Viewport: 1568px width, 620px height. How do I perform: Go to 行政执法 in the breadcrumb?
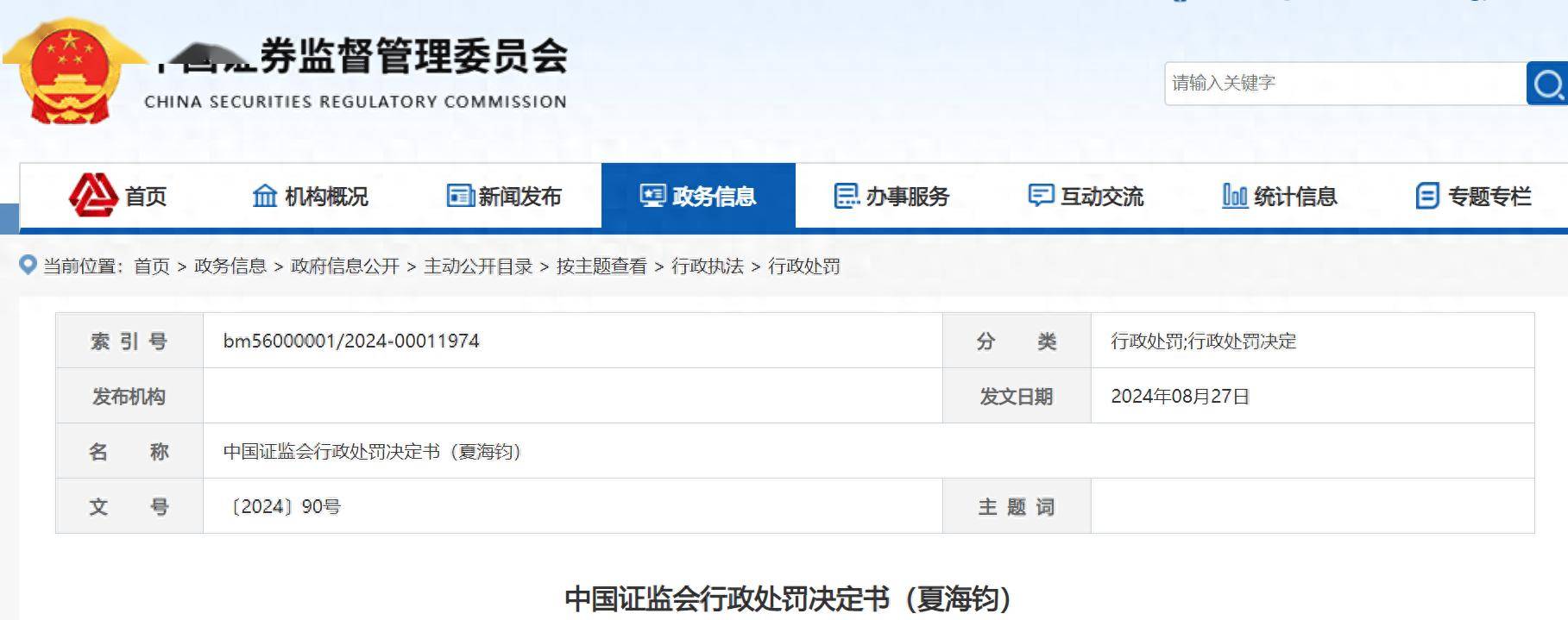[708, 266]
